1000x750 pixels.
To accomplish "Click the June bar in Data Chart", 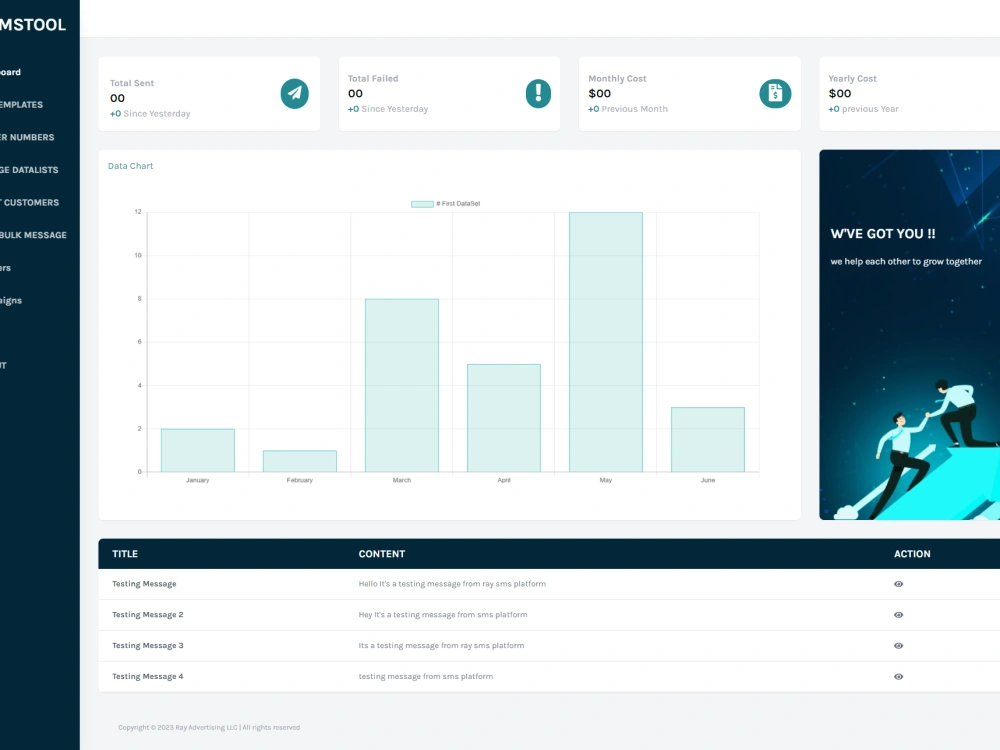I will click(708, 439).
